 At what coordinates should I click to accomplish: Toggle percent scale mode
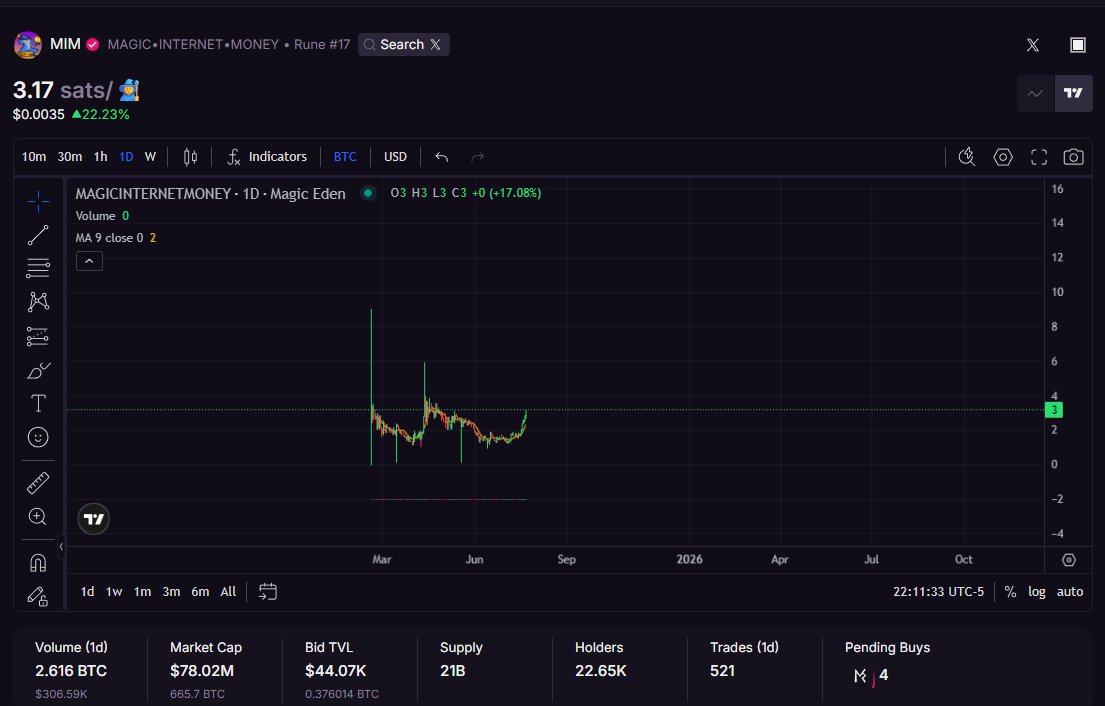[x=1010, y=592]
